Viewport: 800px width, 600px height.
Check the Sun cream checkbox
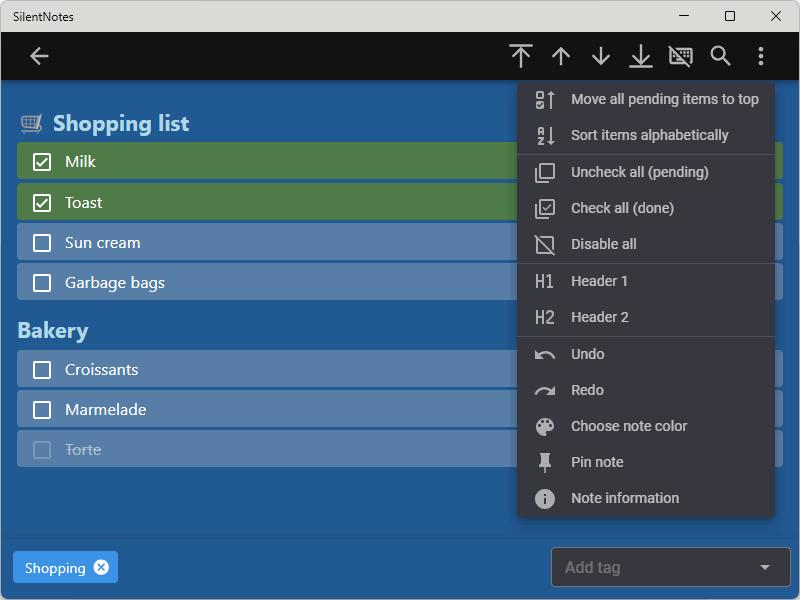tap(42, 243)
